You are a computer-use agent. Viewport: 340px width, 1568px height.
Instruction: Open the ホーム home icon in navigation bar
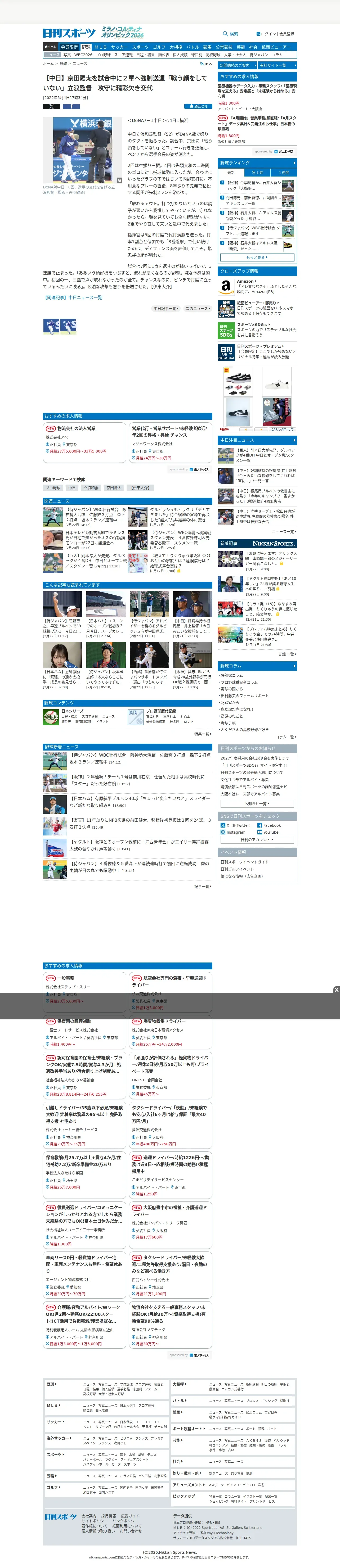coord(51,47)
